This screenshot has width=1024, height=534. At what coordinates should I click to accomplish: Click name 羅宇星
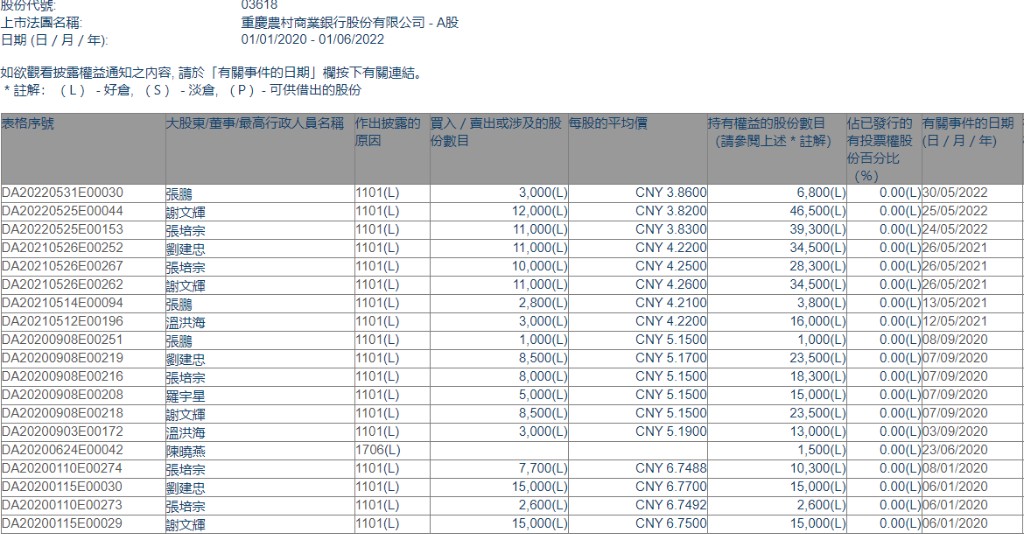click(185, 396)
